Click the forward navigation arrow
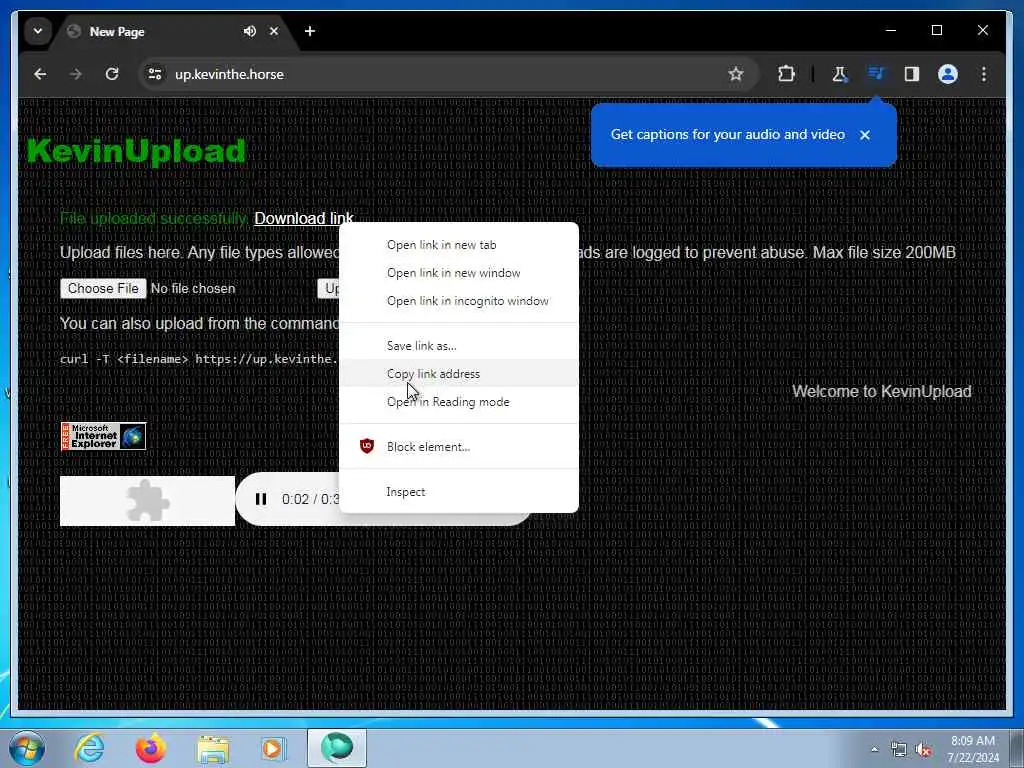This screenshot has height=768, width=1024. point(76,74)
